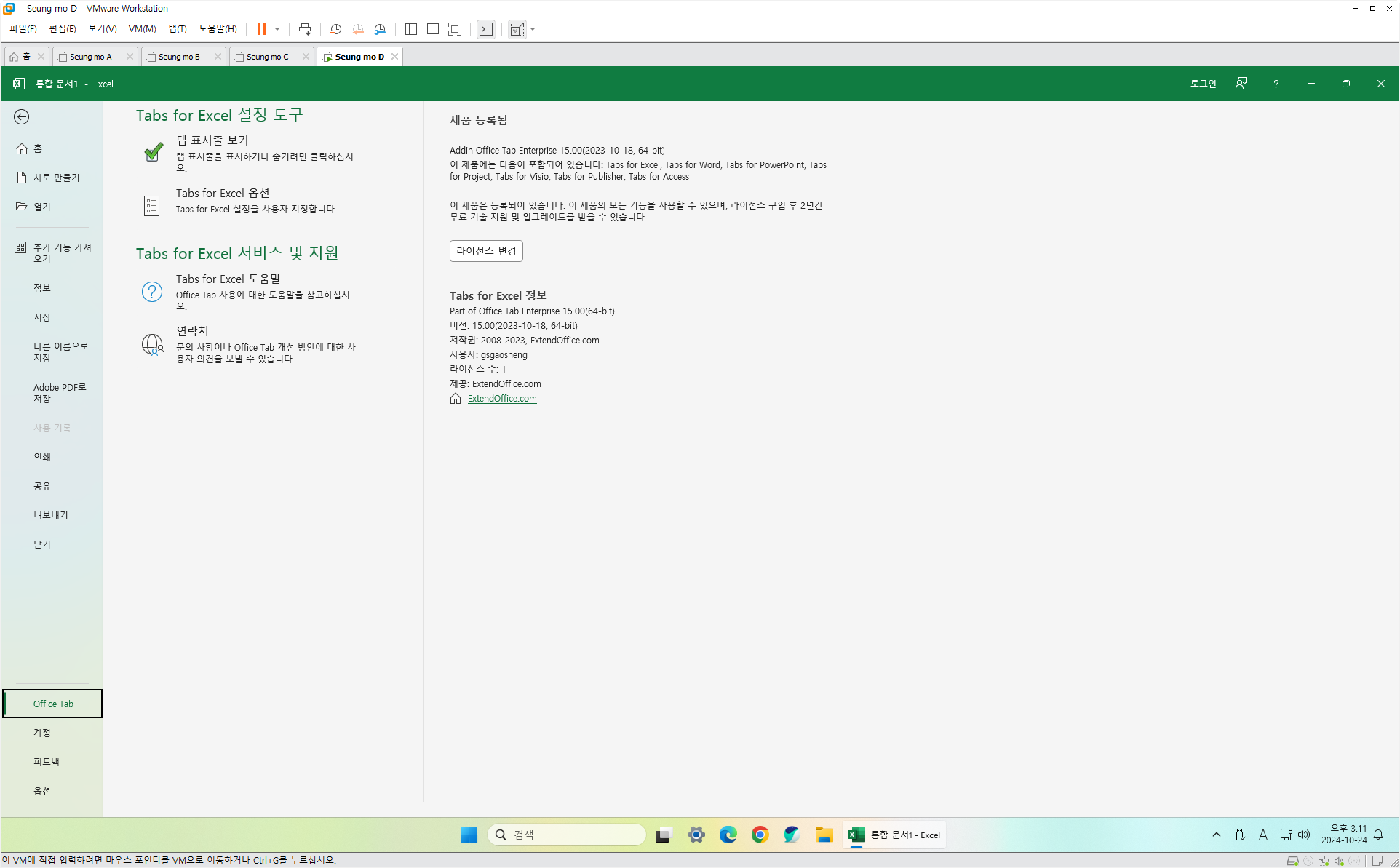The image size is (1400, 868).
Task: Toggle the VMware library sidebar icon
Action: point(411,29)
